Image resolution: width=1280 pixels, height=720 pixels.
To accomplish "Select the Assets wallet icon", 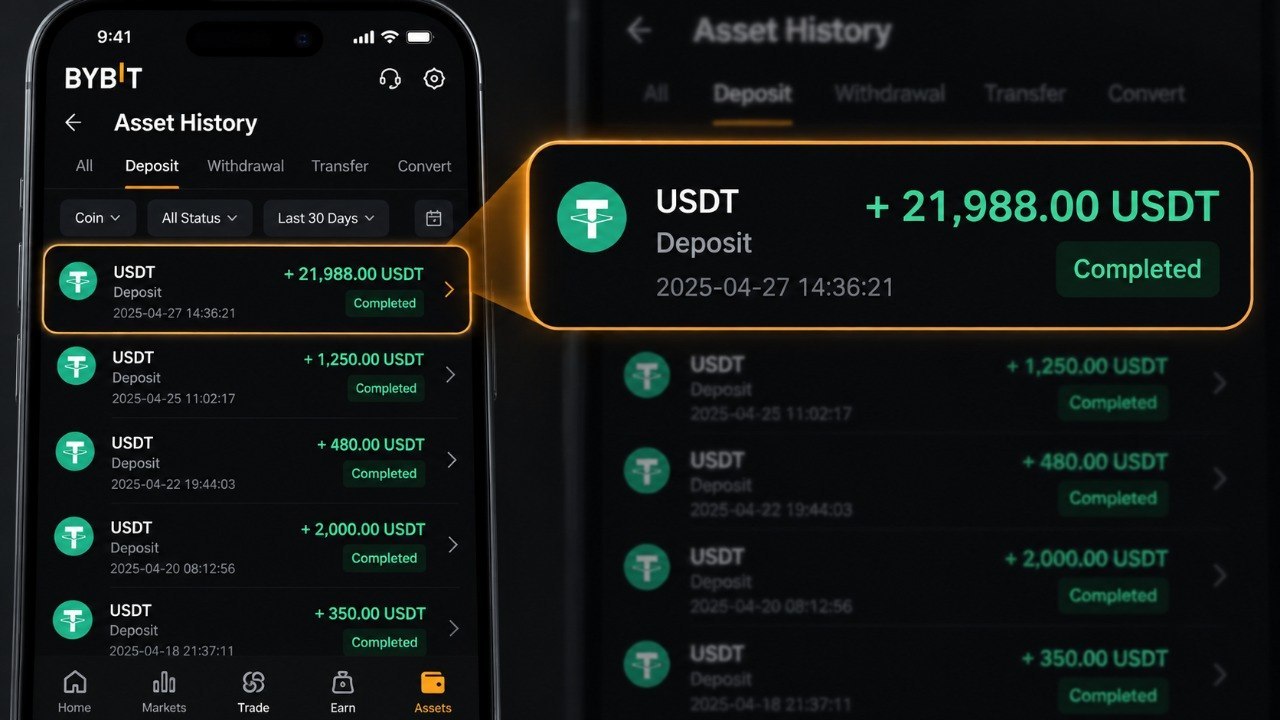I will [x=433, y=683].
